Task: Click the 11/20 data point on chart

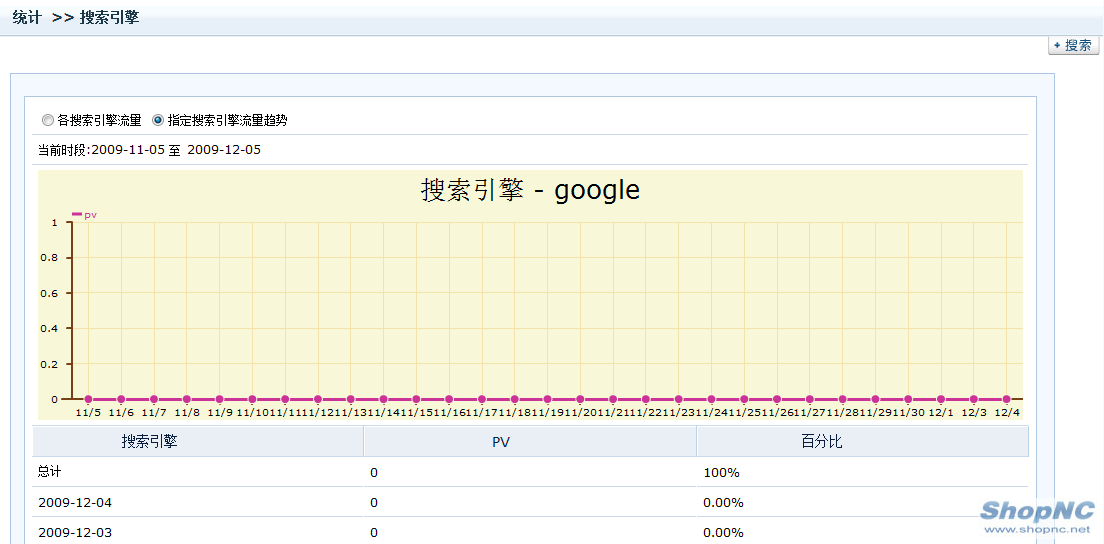Action: [580, 399]
